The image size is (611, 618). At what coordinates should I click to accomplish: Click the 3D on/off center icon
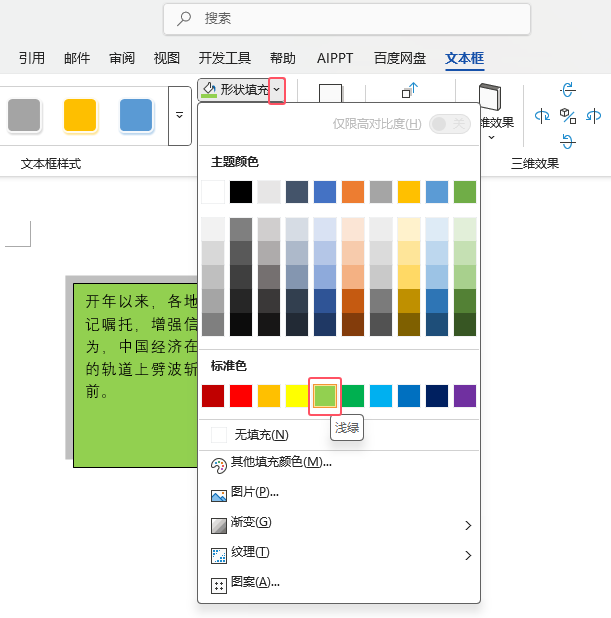point(568,116)
